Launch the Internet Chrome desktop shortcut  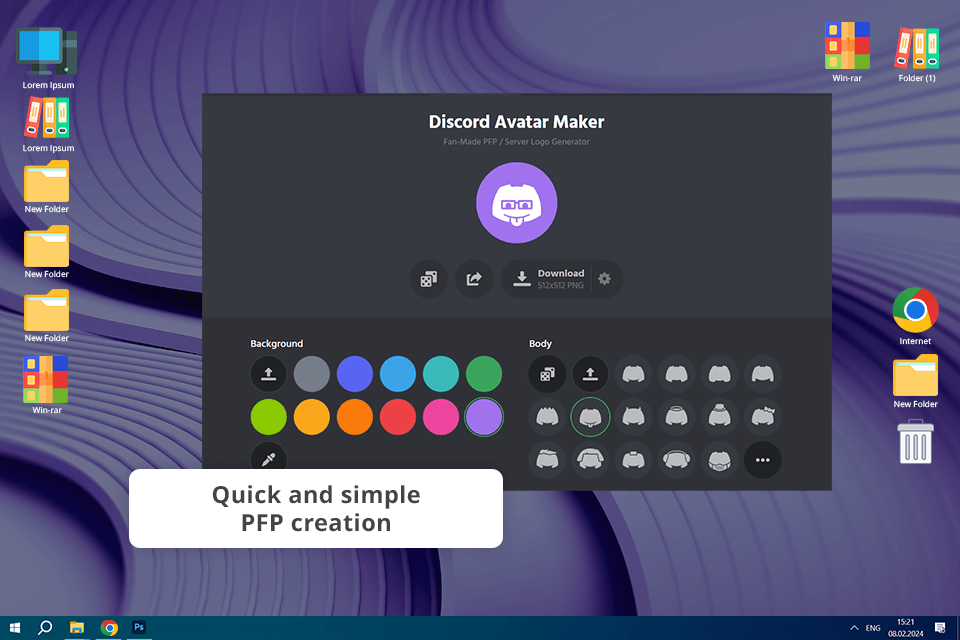tap(915, 317)
